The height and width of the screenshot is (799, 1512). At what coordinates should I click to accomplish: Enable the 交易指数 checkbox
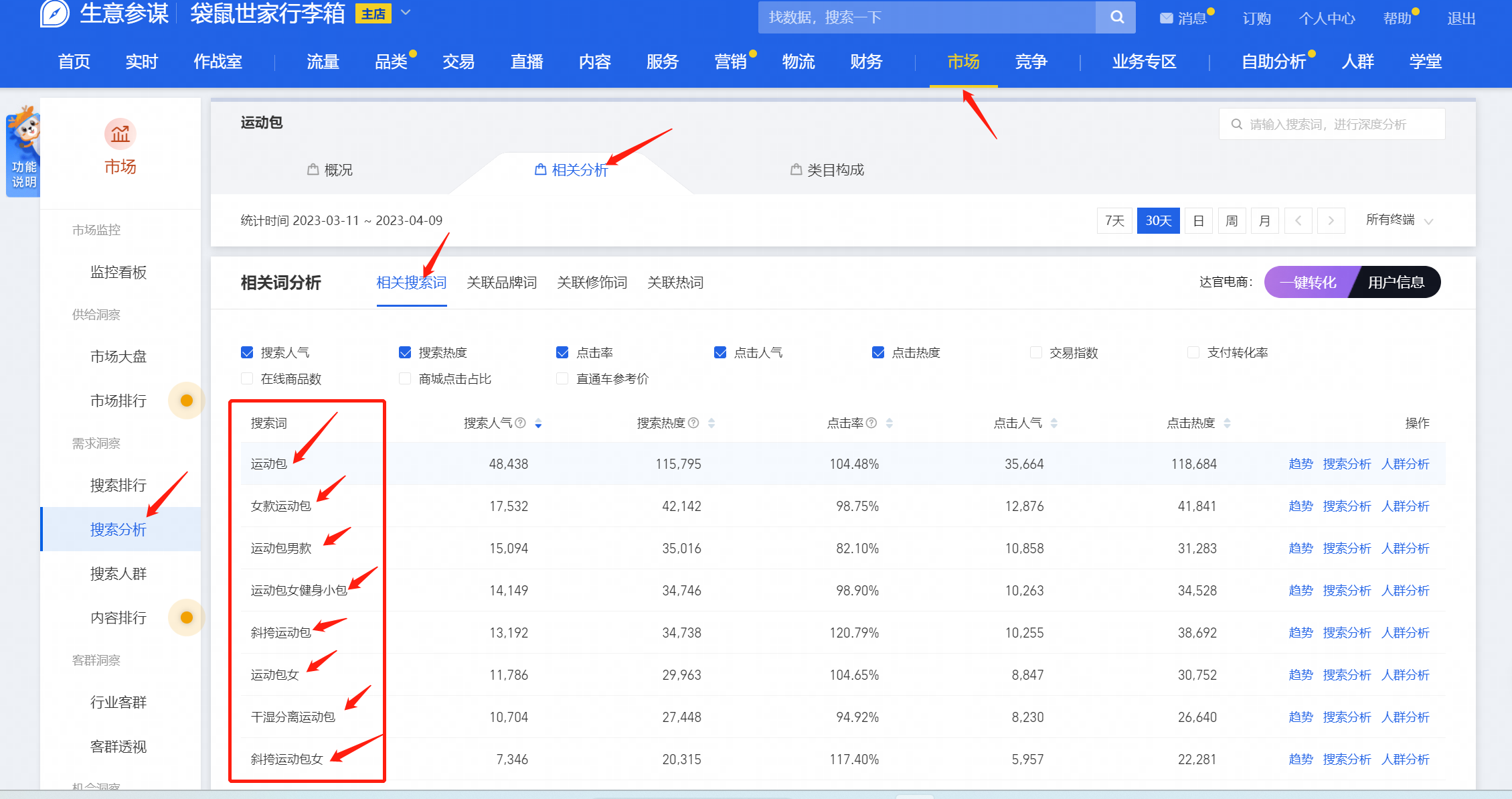coord(1036,352)
